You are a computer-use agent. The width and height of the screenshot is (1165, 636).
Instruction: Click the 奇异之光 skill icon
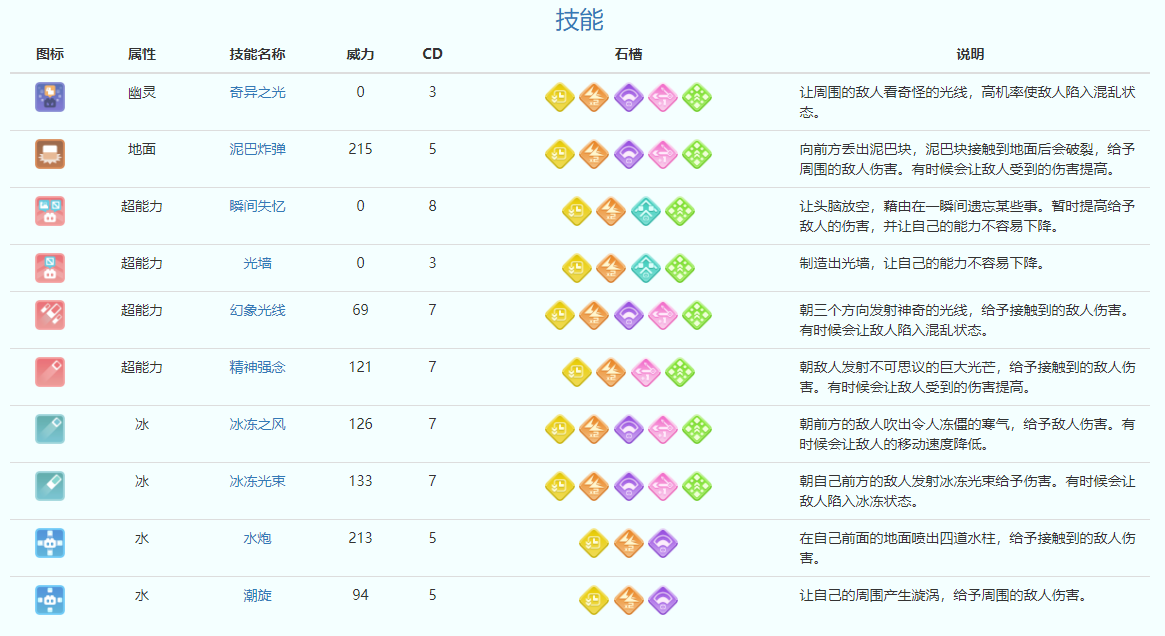point(50,97)
